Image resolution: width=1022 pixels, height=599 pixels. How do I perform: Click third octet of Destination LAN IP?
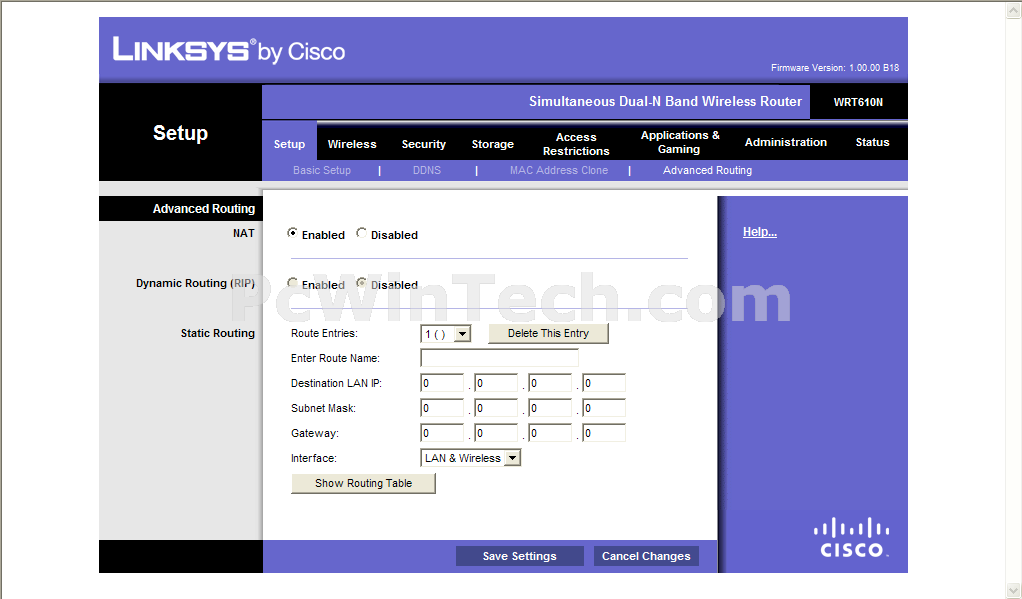(550, 383)
